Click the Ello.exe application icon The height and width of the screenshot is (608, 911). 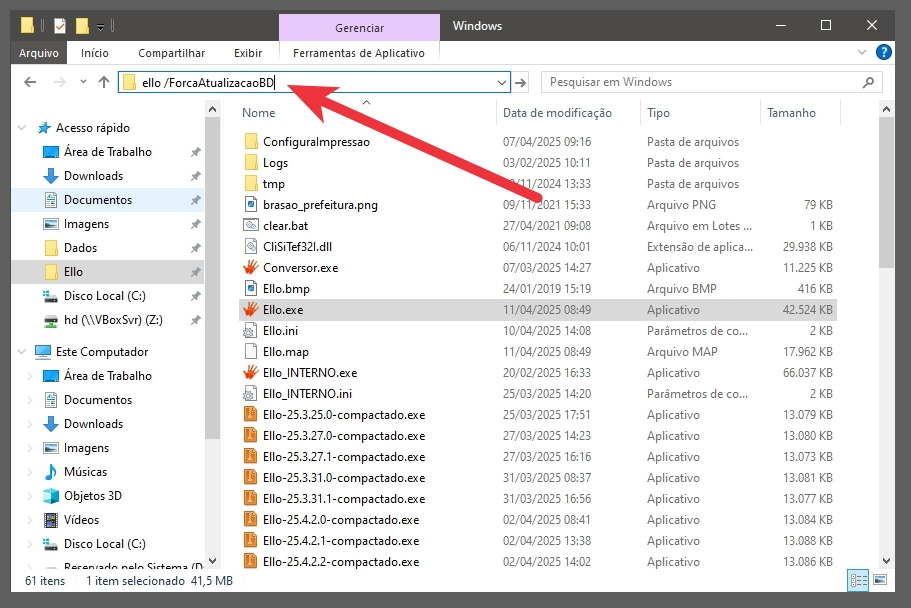point(250,309)
